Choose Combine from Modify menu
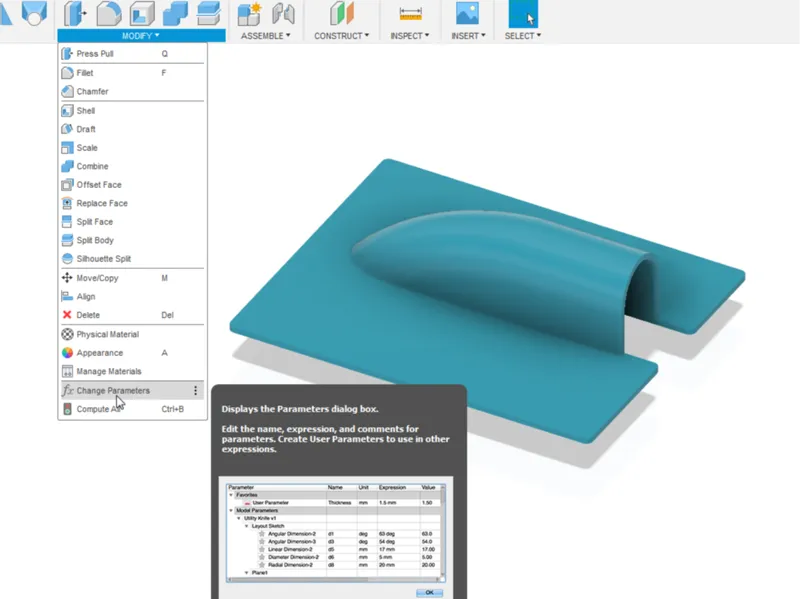The width and height of the screenshot is (800, 599). click(x=132, y=166)
